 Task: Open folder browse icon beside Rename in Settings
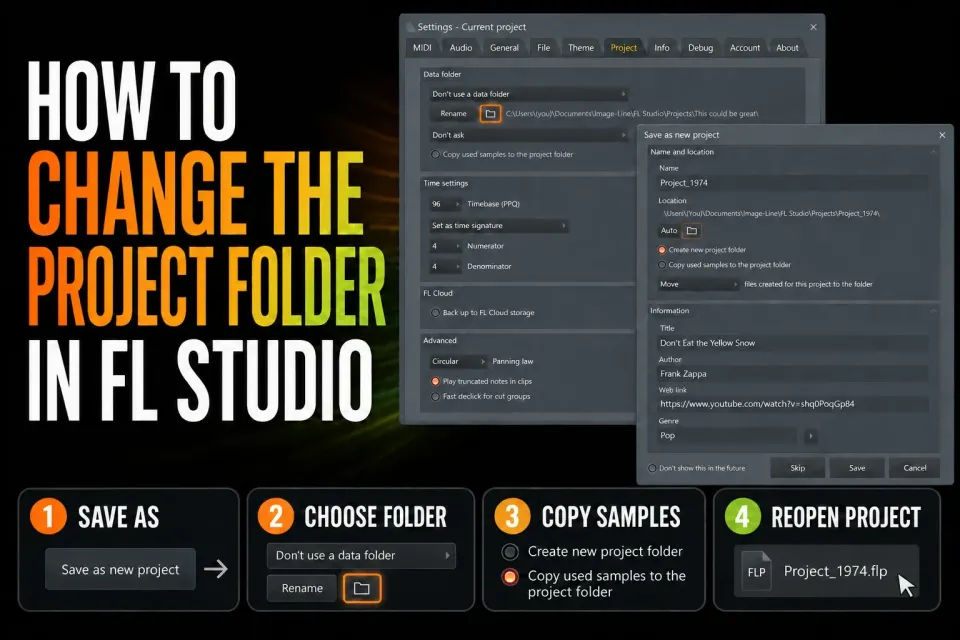click(x=490, y=113)
